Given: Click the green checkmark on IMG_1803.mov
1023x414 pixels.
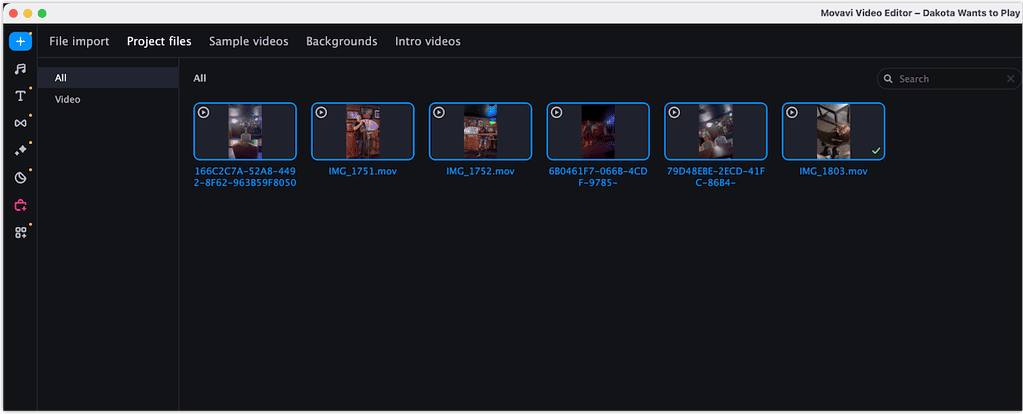Looking at the screenshot, I should [x=875, y=150].
